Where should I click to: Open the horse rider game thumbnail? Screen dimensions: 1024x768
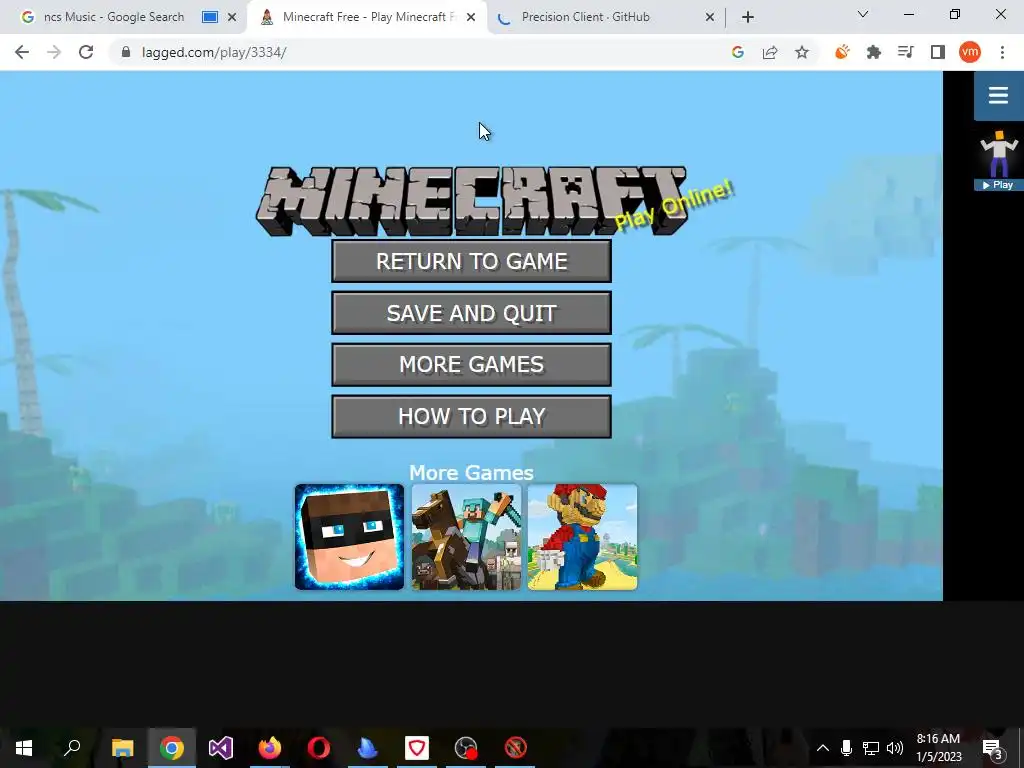coord(466,537)
